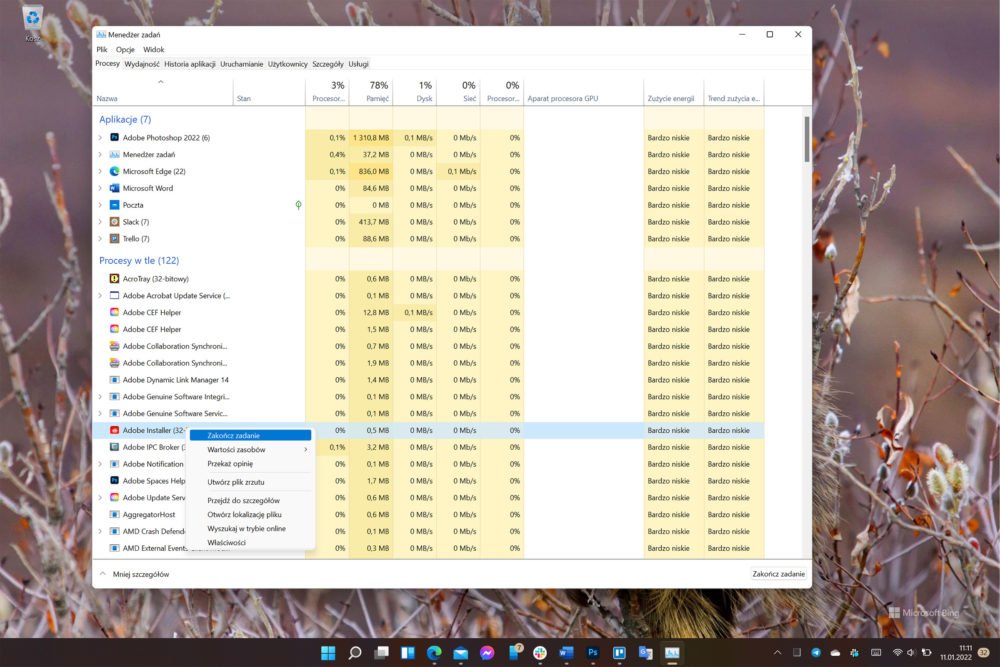Choose Zakończ zadanie in the context menu
This screenshot has width=1000, height=667.
251,436
